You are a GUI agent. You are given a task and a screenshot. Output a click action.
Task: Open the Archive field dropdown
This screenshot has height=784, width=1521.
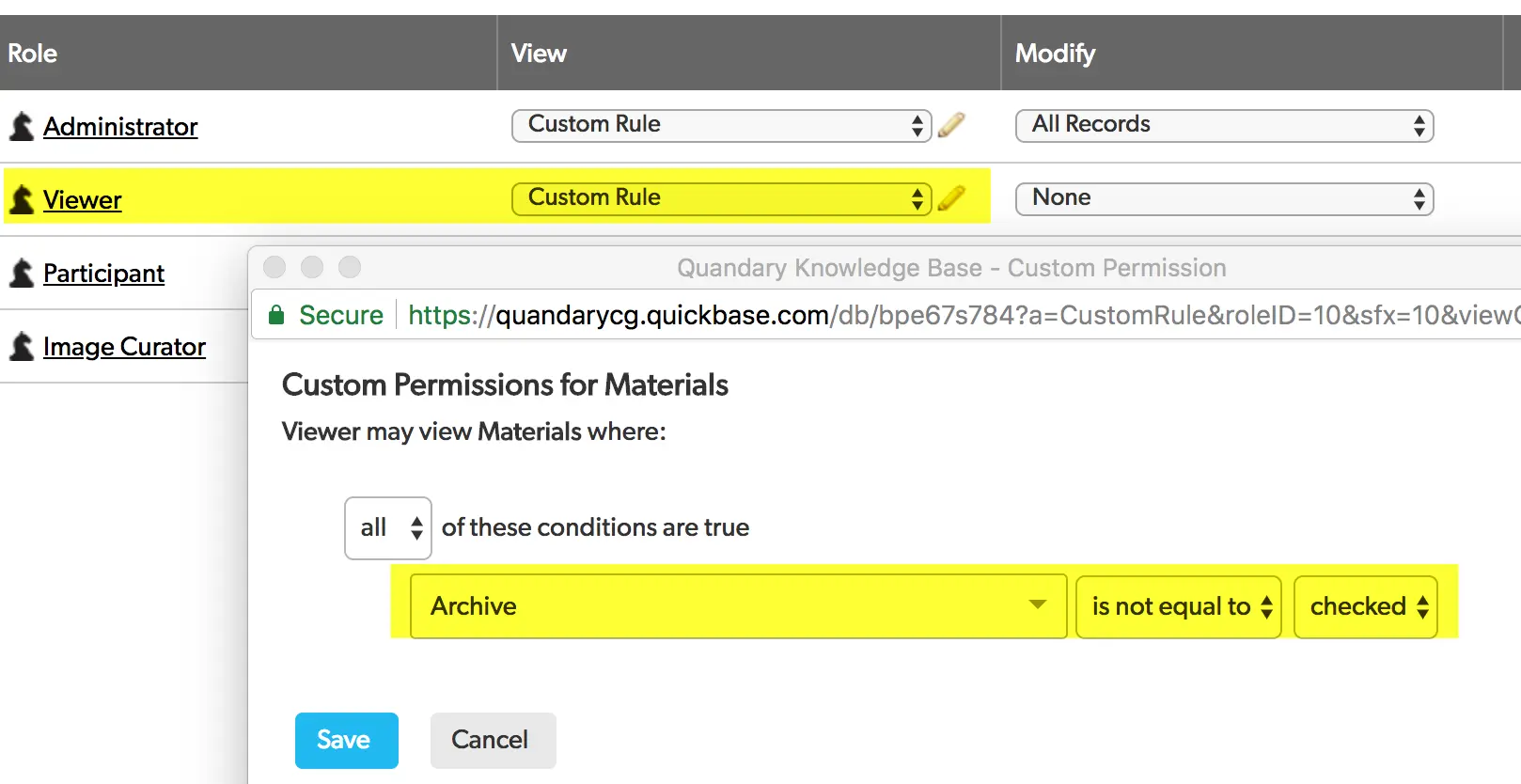coord(739,606)
